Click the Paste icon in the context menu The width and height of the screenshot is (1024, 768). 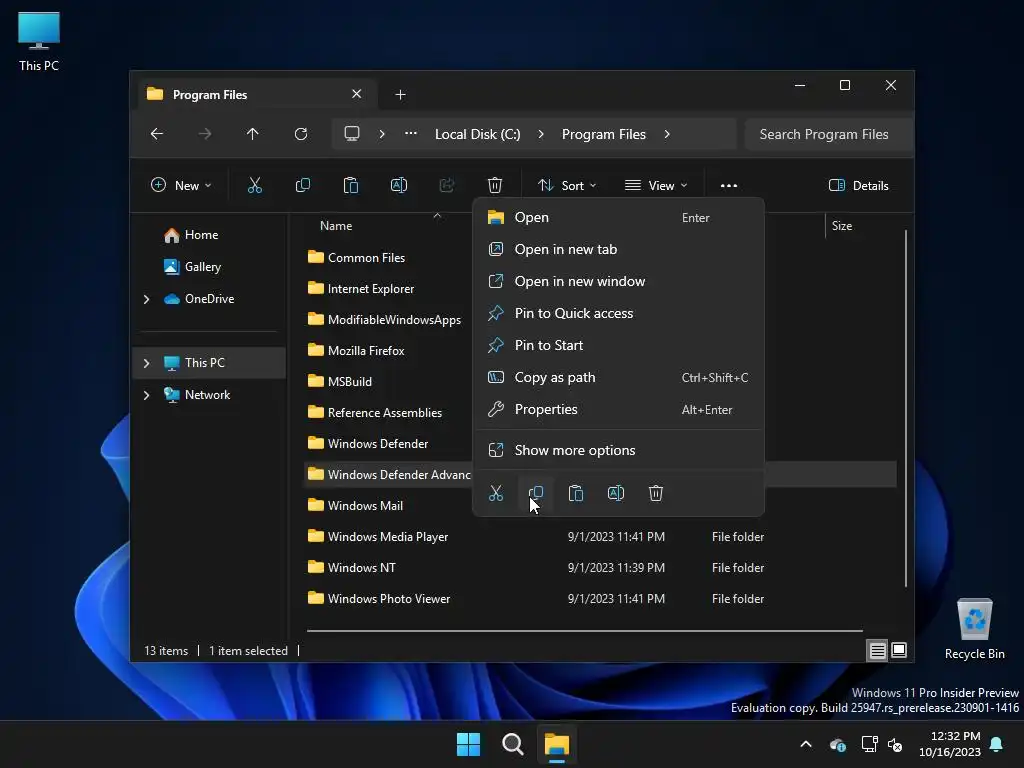pyautogui.click(x=575, y=493)
